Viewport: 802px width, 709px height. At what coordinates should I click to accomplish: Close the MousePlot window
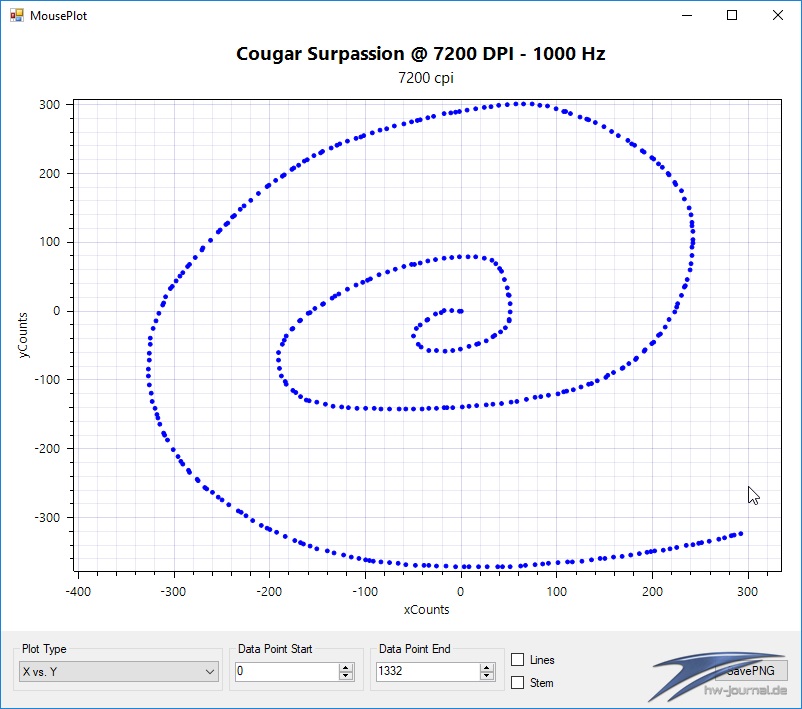[777, 15]
